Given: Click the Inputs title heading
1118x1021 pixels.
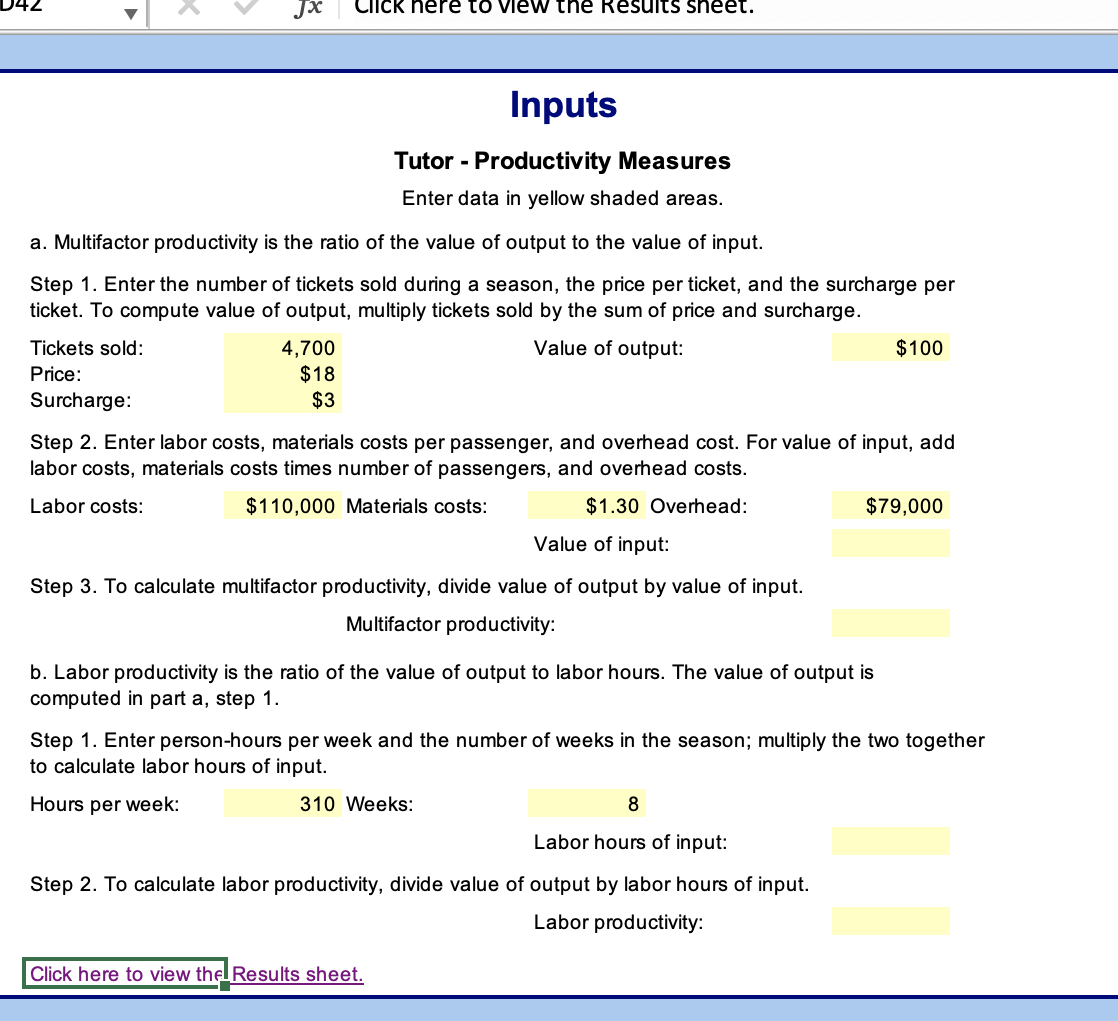Looking at the screenshot, I should 563,104.
